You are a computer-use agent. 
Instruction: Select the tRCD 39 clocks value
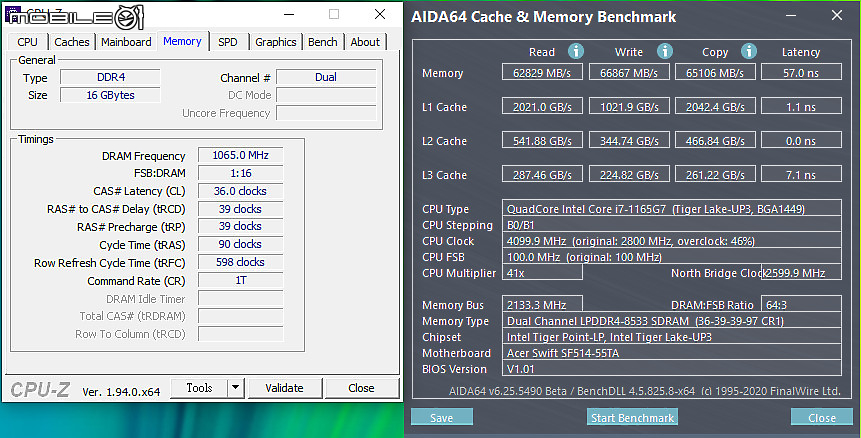241,209
